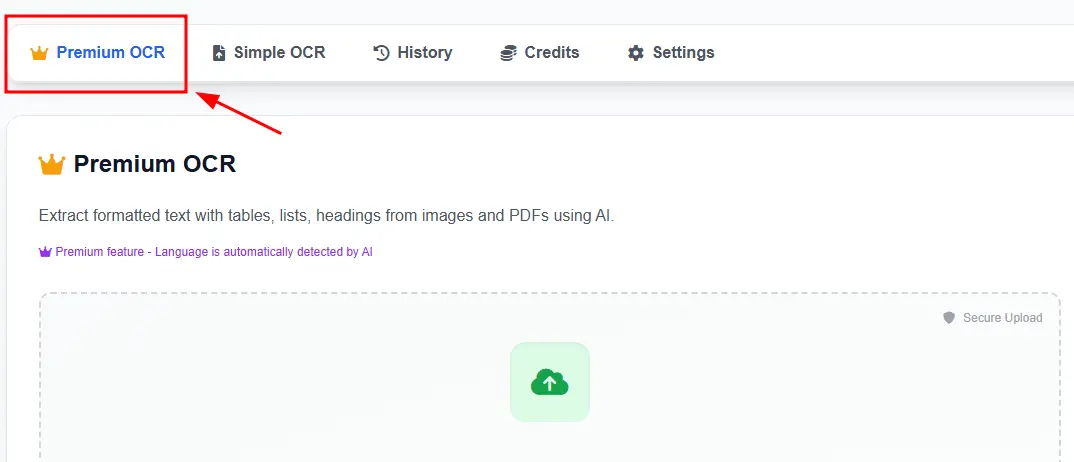This screenshot has width=1074, height=462.
Task: Click the shield icon next to Secure Upload
Action: pos(950,318)
